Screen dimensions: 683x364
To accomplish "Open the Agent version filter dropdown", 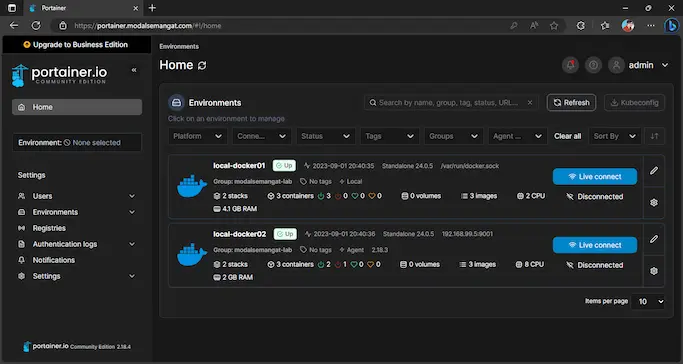I will pos(518,136).
